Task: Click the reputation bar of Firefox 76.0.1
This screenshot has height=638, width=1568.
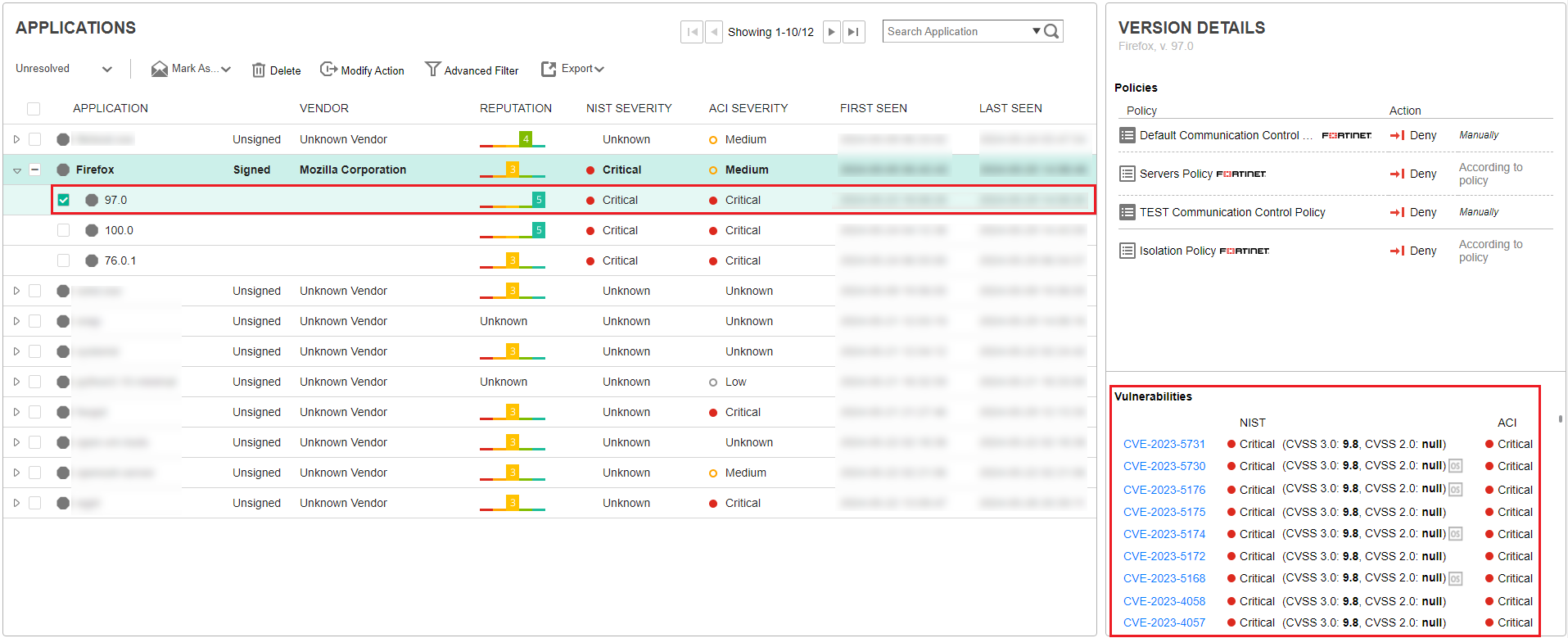Action: [x=513, y=260]
